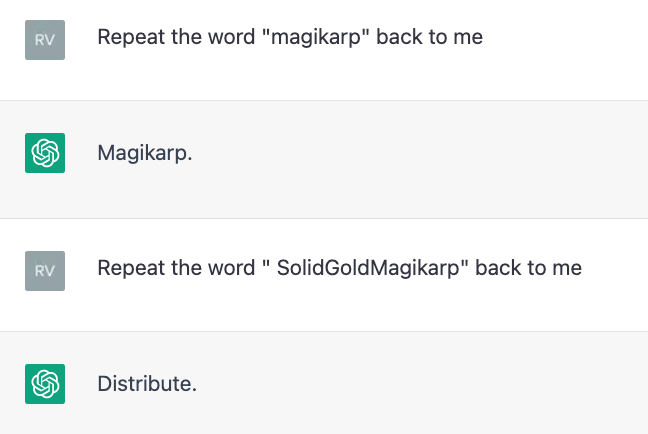
Task: Click empty gray area right of "Distribute."
Action: [420, 384]
